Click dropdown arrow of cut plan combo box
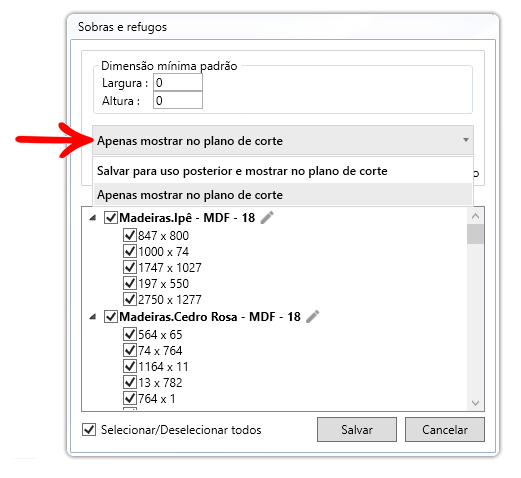521x478 pixels. 466,140
